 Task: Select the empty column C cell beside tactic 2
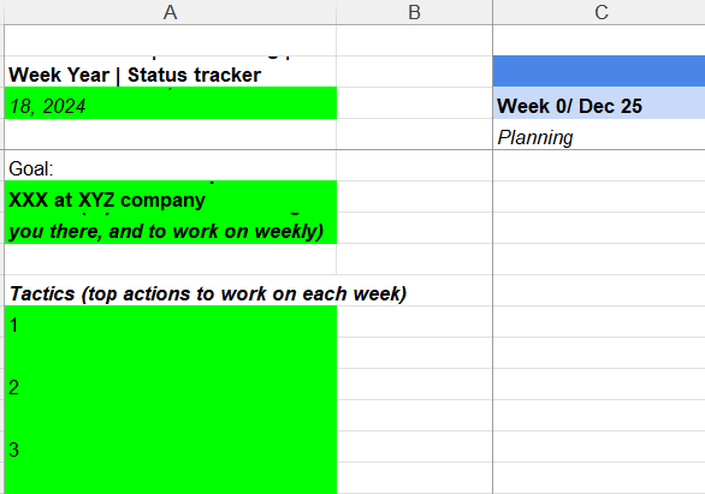[x=599, y=384]
